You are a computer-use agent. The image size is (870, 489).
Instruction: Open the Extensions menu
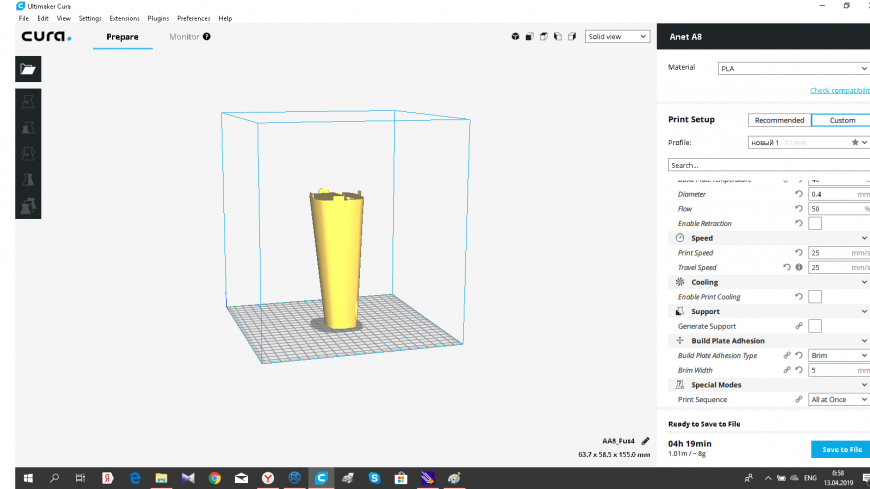(x=124, y=18)
